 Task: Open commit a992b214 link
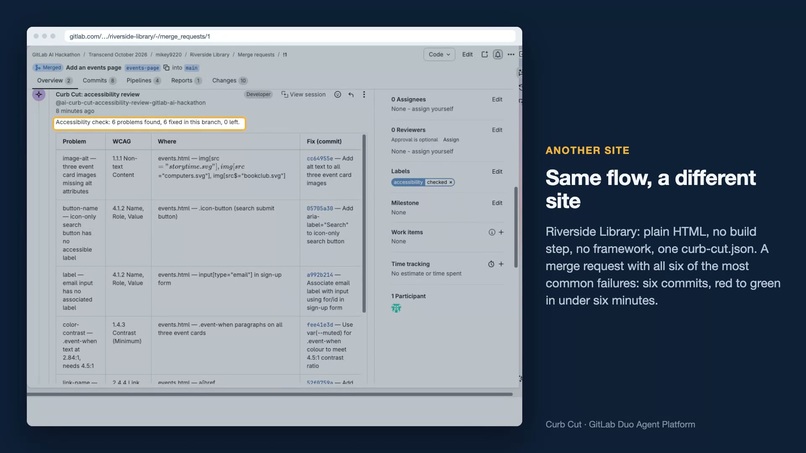tap(320, 275)
